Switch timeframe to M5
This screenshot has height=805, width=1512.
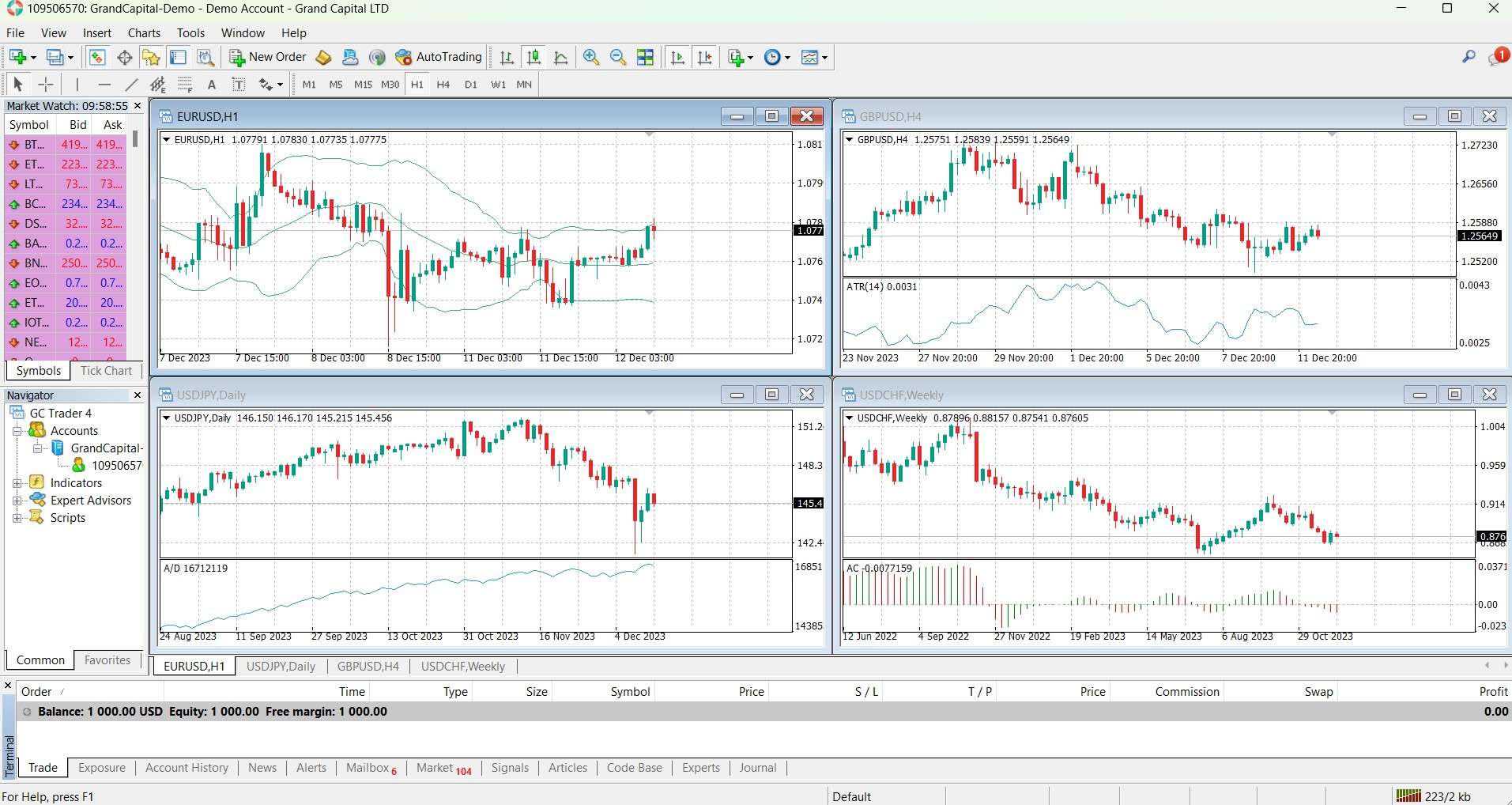pos(336,85)
